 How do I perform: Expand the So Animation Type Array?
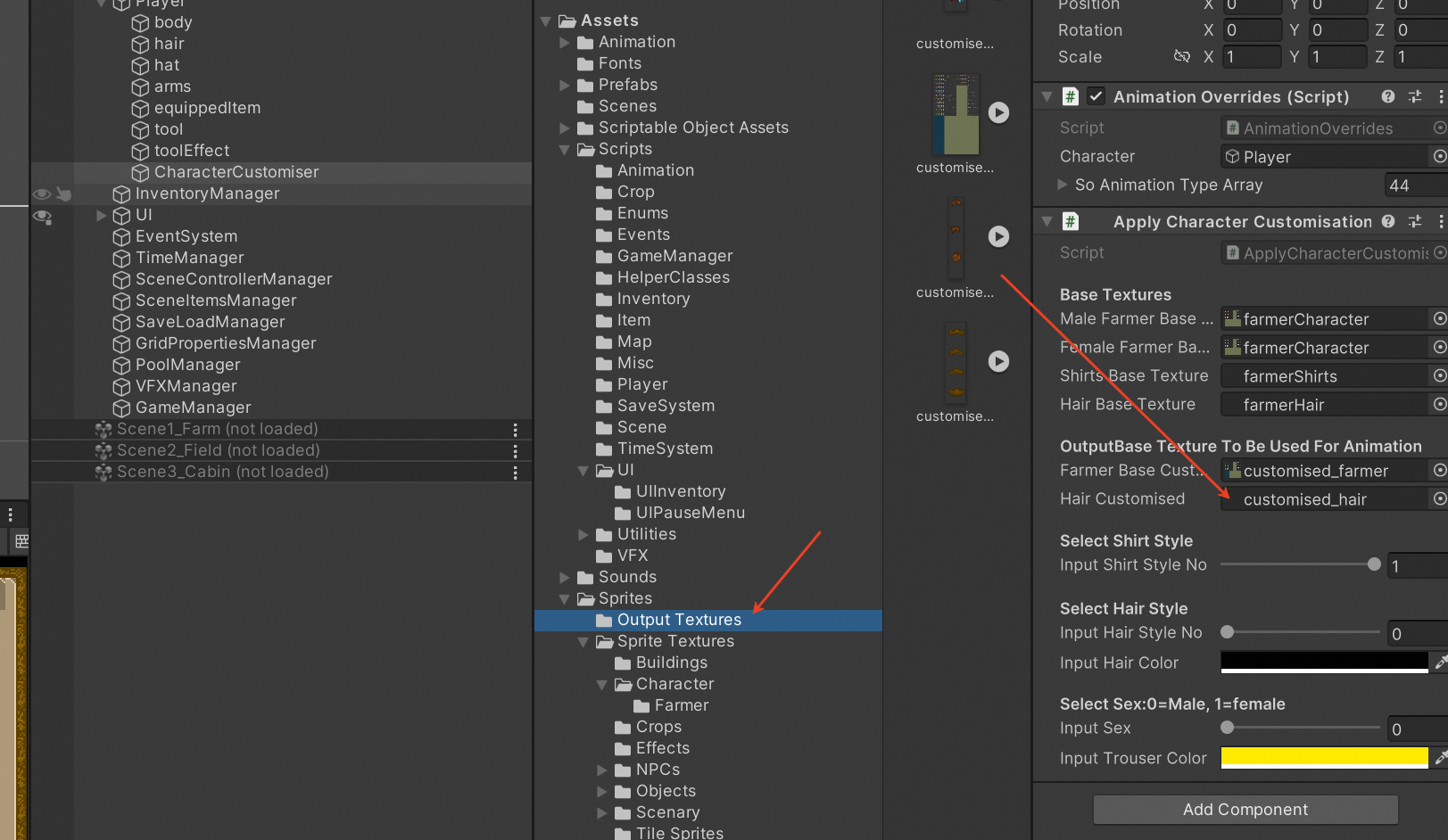tap(1062, 185)
